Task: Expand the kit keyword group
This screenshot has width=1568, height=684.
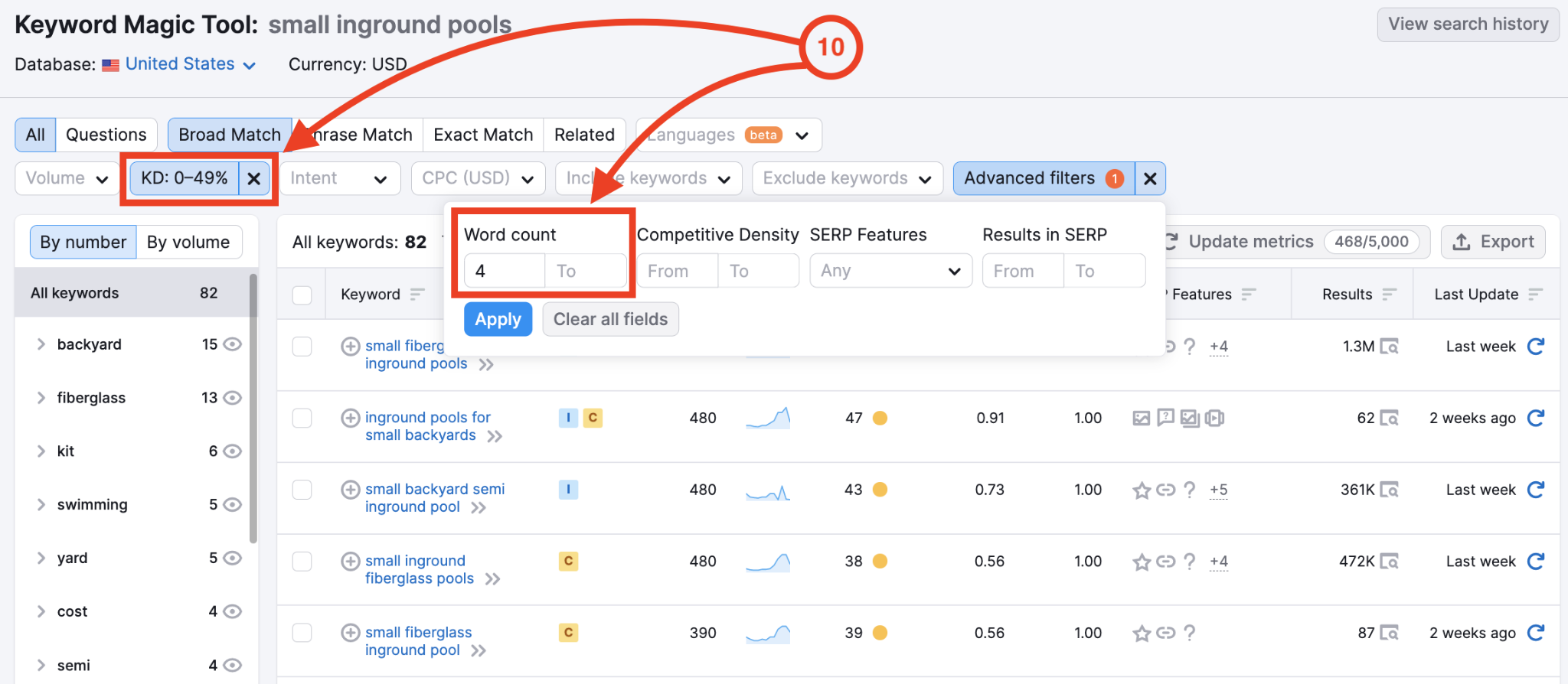Action: click(41, 451)
